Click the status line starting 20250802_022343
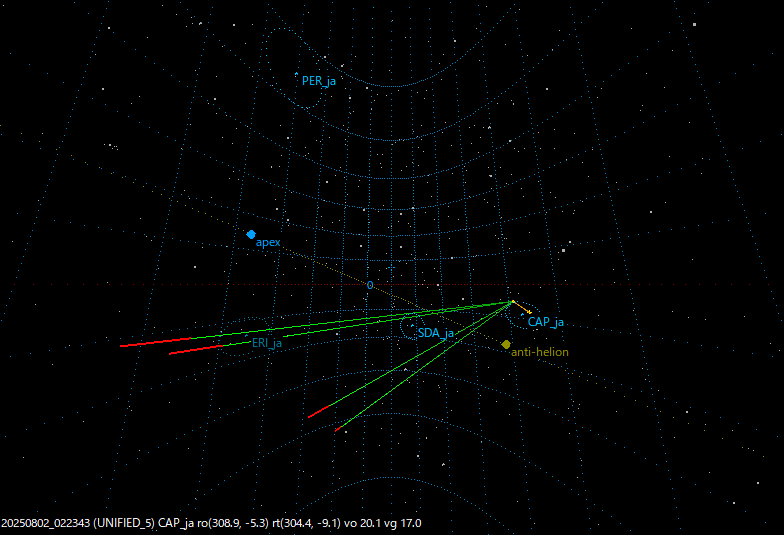The image size is (784, 535). click(211, 523)
